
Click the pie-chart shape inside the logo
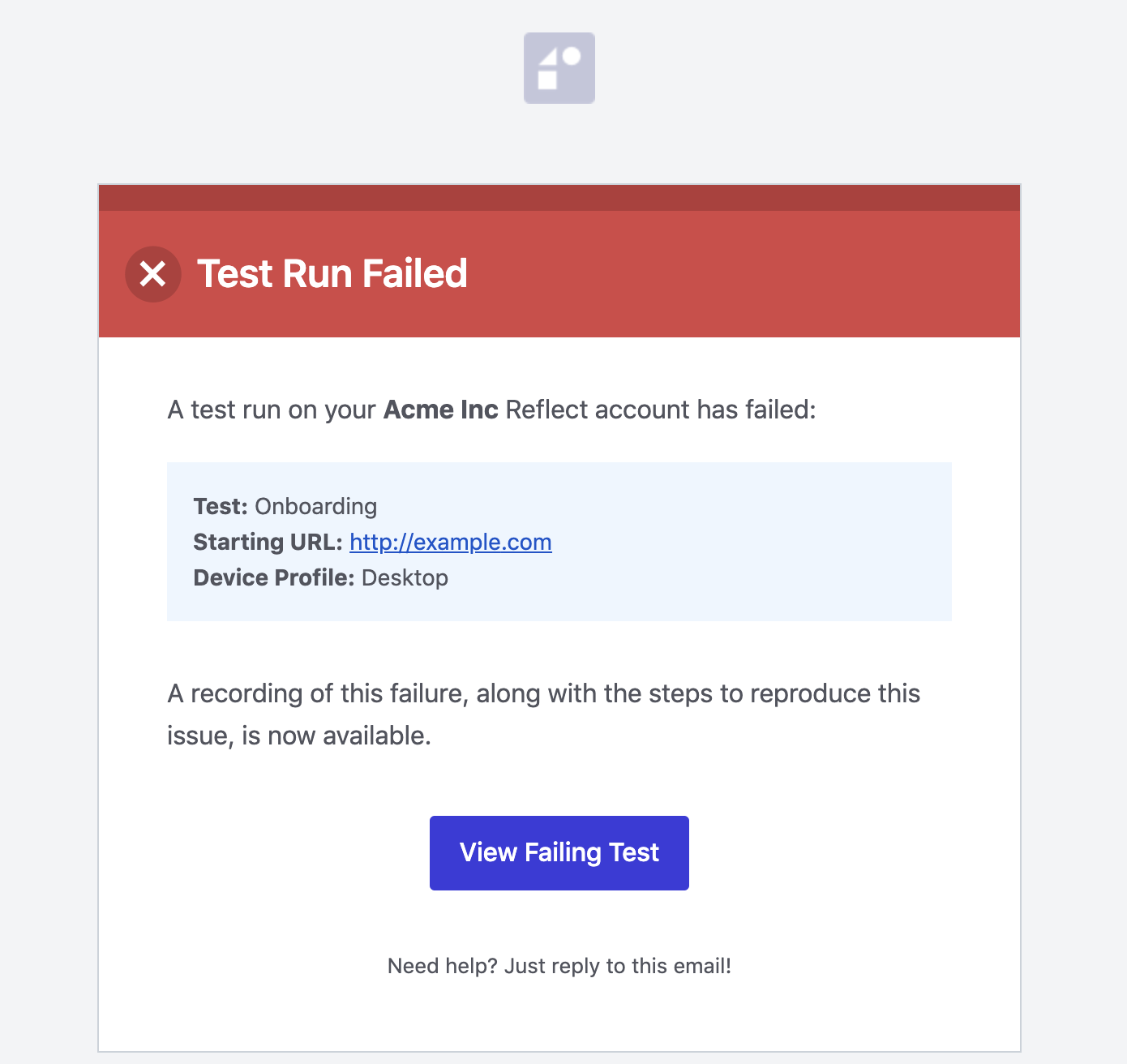pyautogui.click(x=550, y=58)
